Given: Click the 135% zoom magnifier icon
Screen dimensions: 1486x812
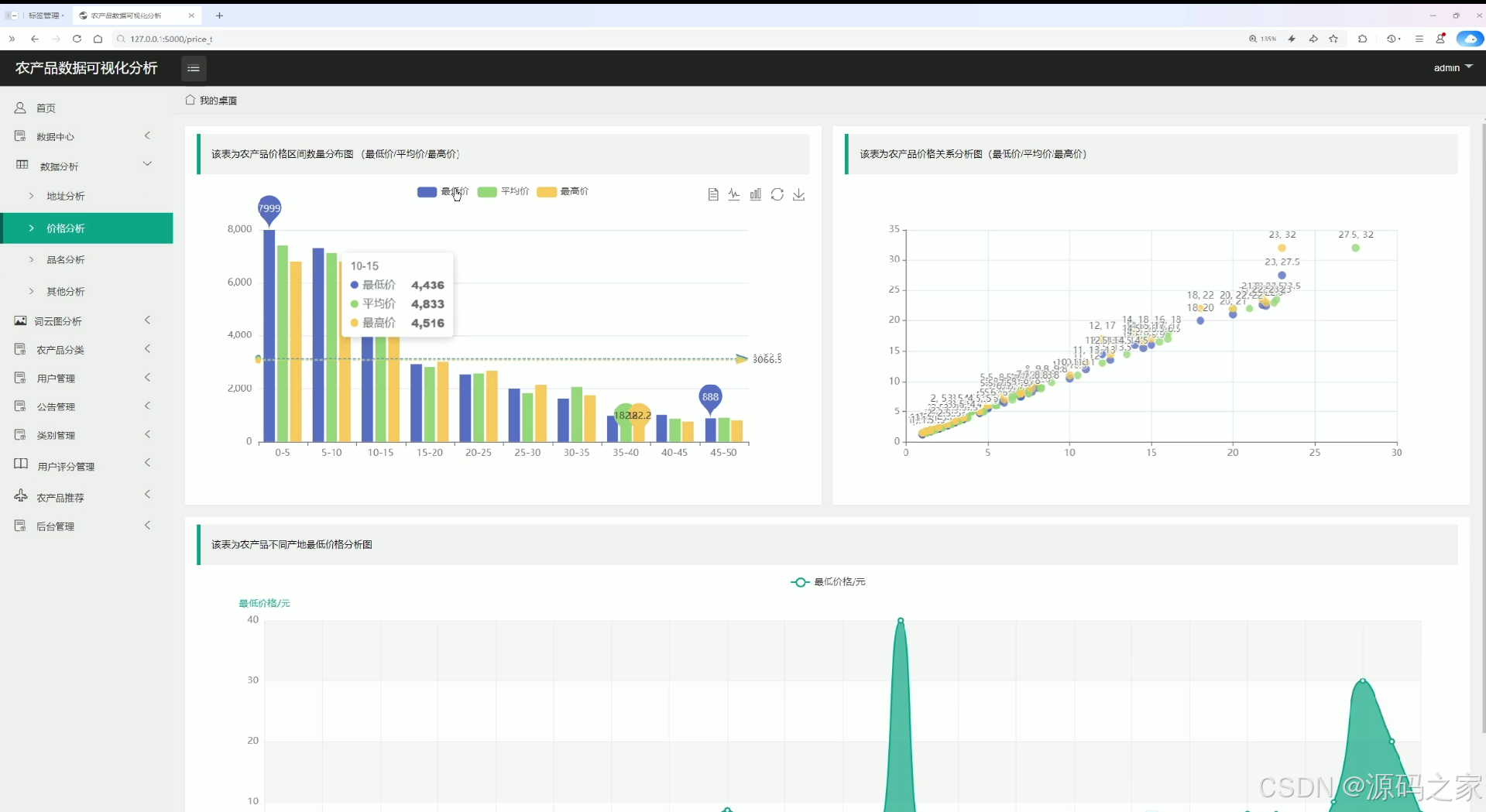Looking at the screenshot, I should point(1253,39).
